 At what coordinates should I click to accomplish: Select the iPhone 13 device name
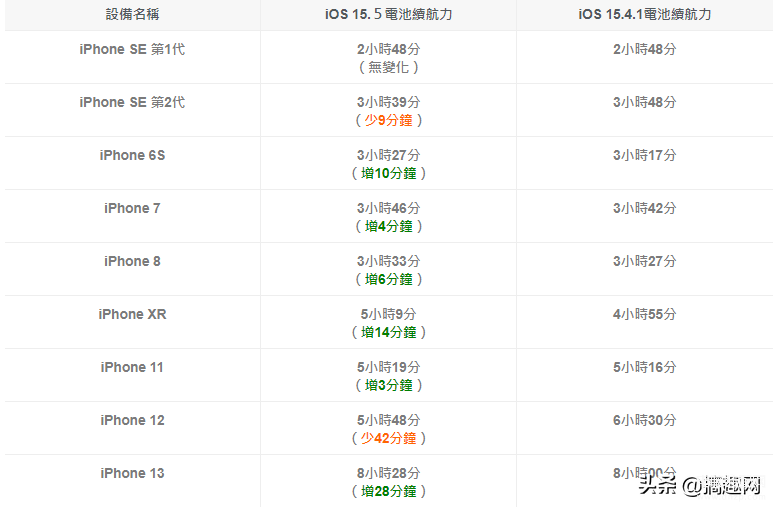(x=132, y=473)
